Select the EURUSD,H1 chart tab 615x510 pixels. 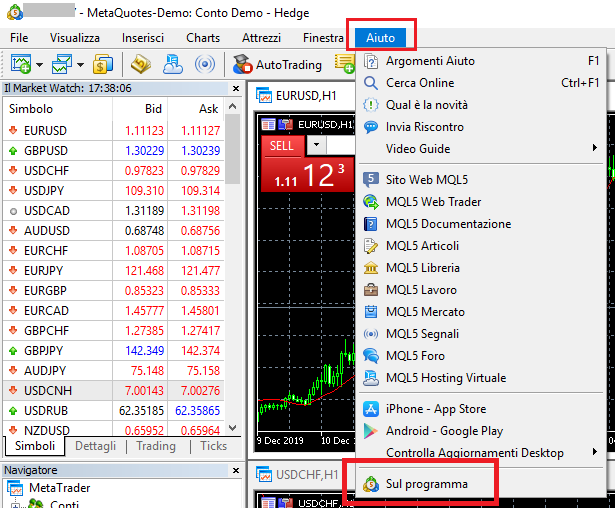[x=297, y=96]
